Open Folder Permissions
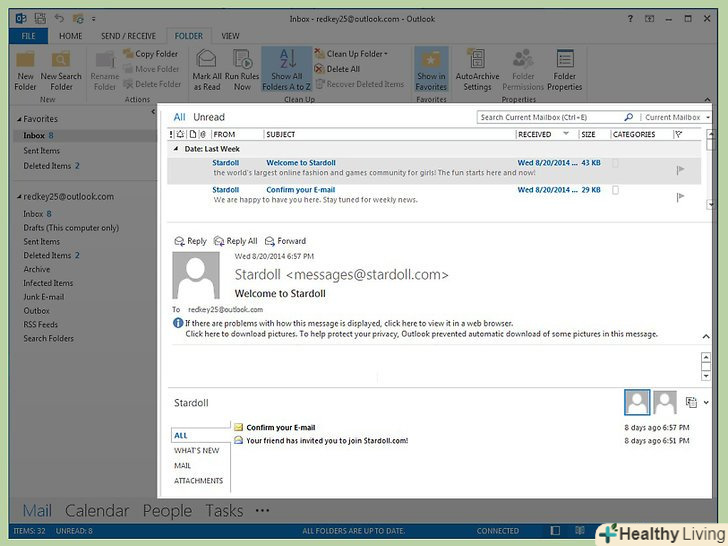728x546 pixels. point(523,71)
